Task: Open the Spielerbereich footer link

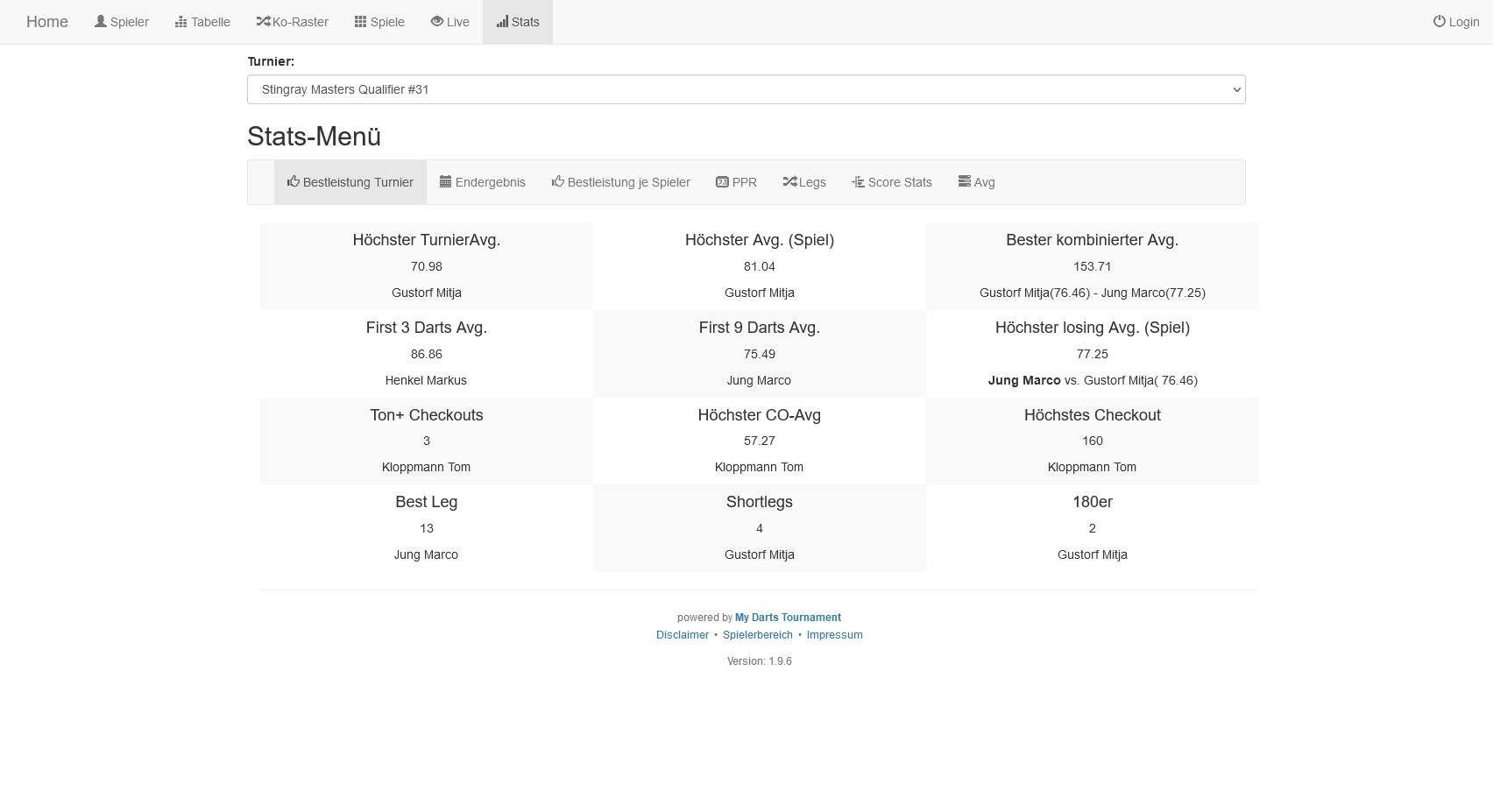Action: (757, 635)
